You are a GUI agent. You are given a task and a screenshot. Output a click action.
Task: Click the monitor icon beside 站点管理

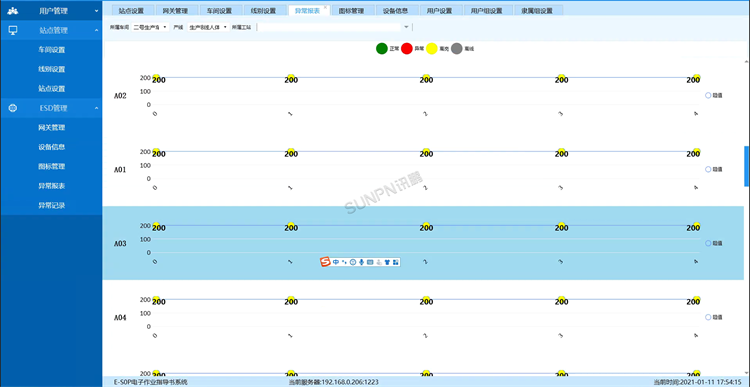[13, 30]
